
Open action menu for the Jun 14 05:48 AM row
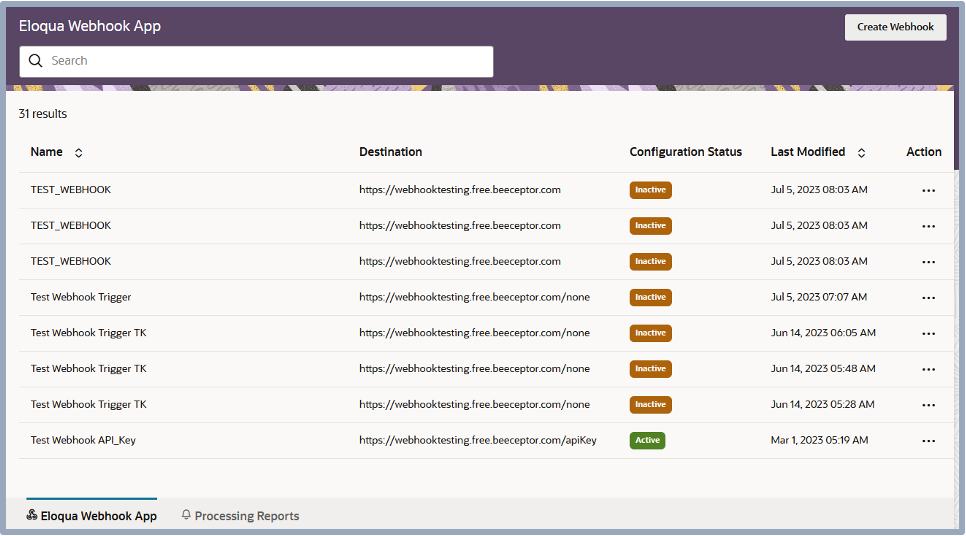[x=928, y=370]
